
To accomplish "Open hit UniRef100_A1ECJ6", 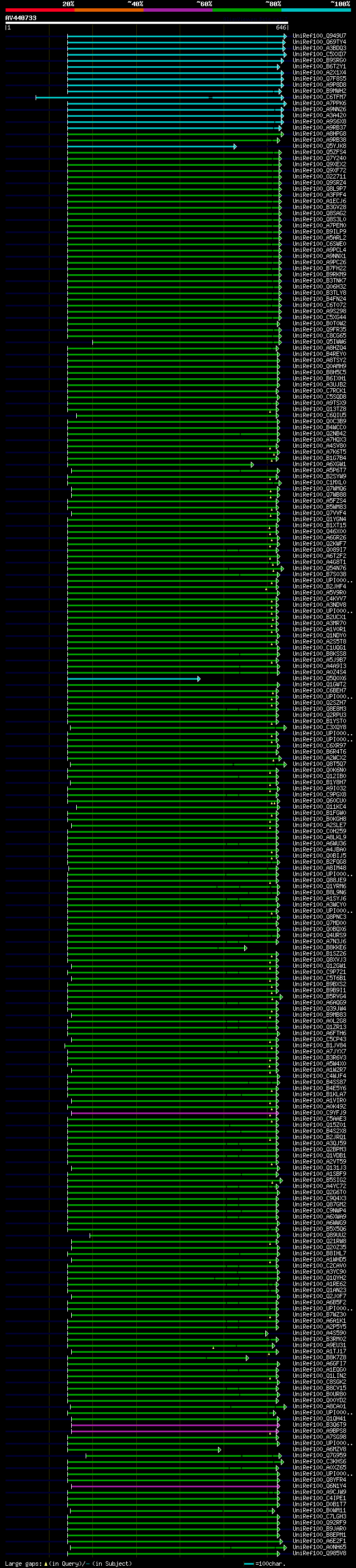I will (319, 201).
